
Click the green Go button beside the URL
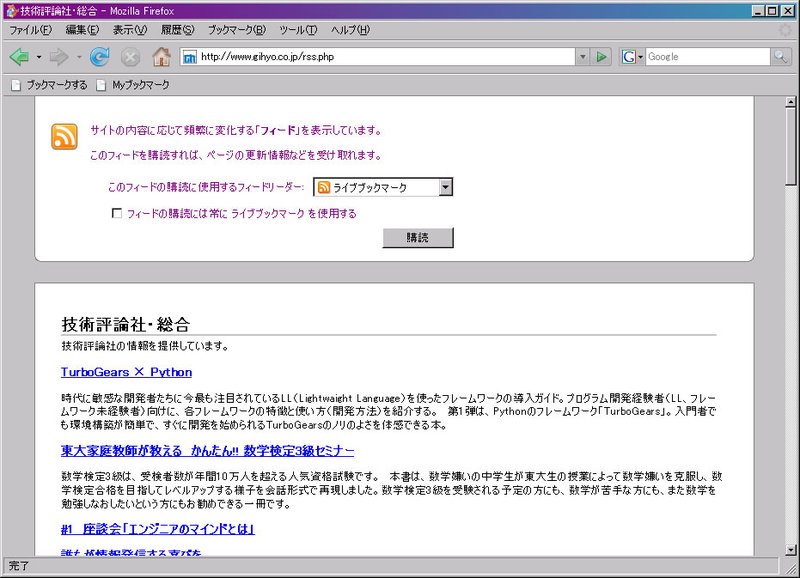pyautogui.click(x=602, y=57)
